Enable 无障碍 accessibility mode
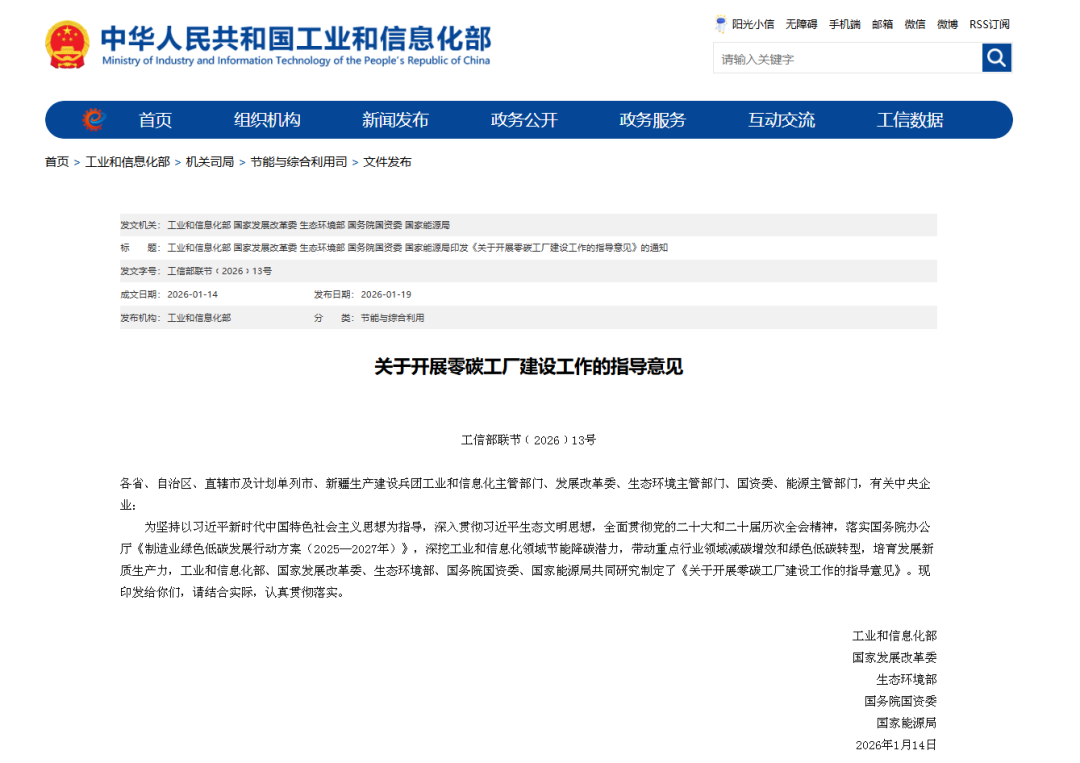 click(x=800, y=24)
